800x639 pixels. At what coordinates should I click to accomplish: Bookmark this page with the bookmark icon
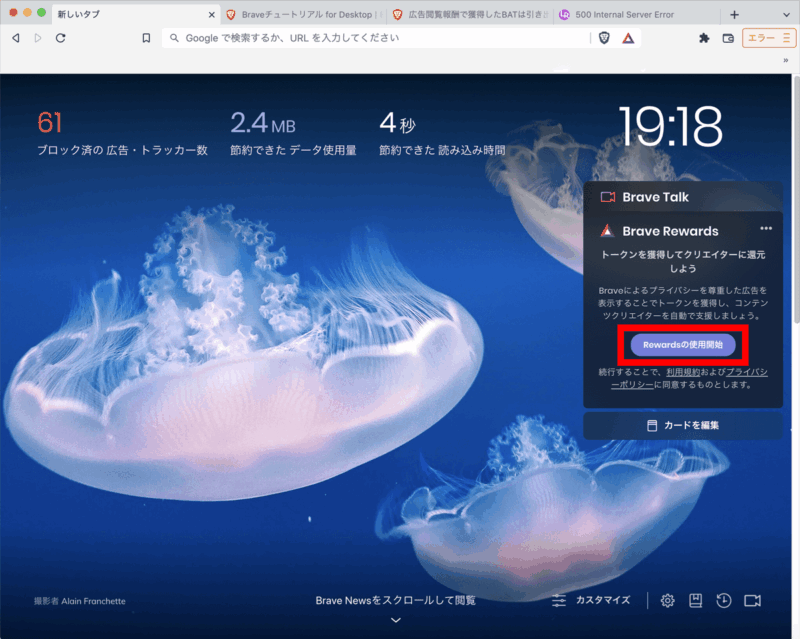tap(146, 38)
